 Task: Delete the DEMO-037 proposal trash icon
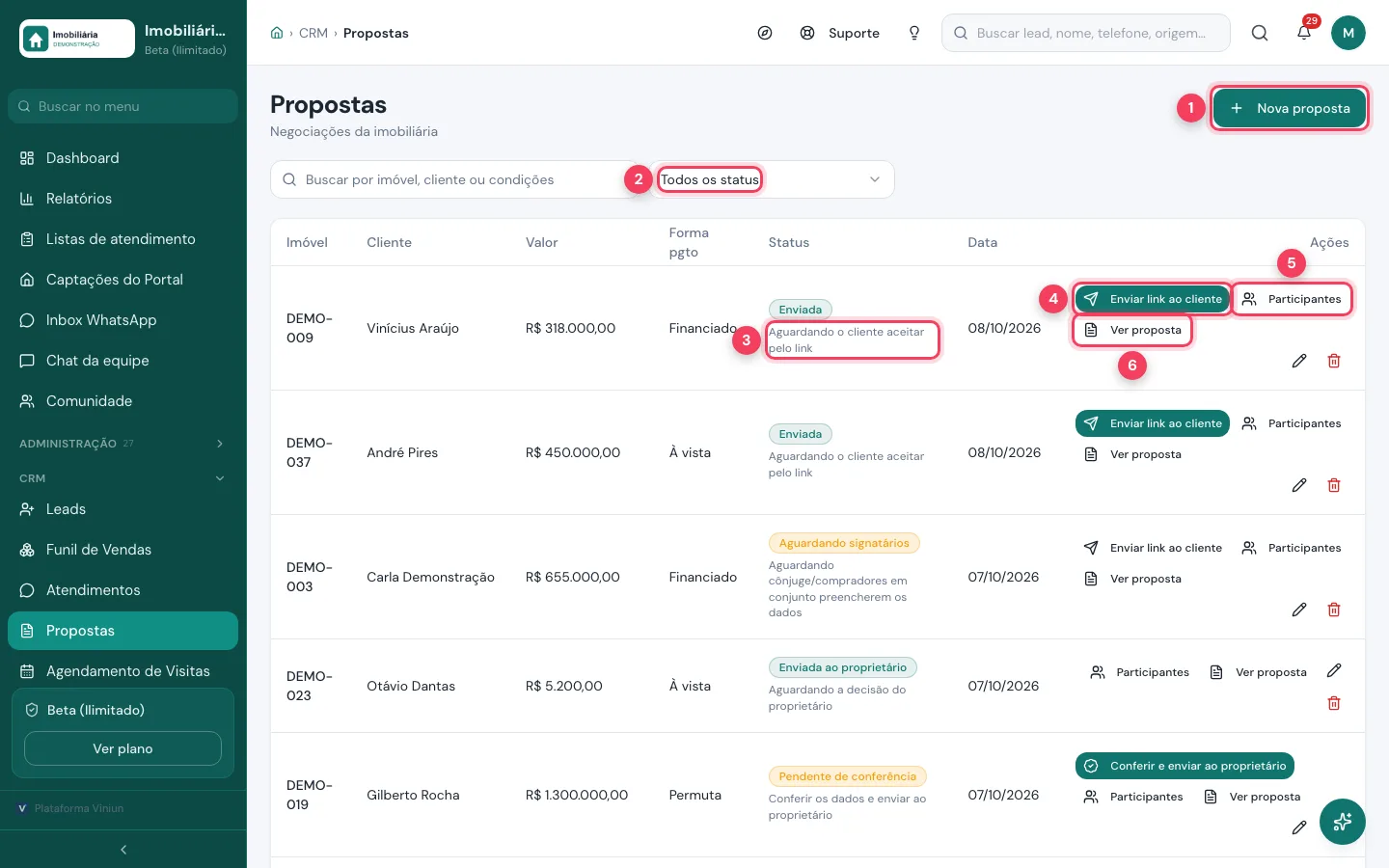tap(1334, 485)
